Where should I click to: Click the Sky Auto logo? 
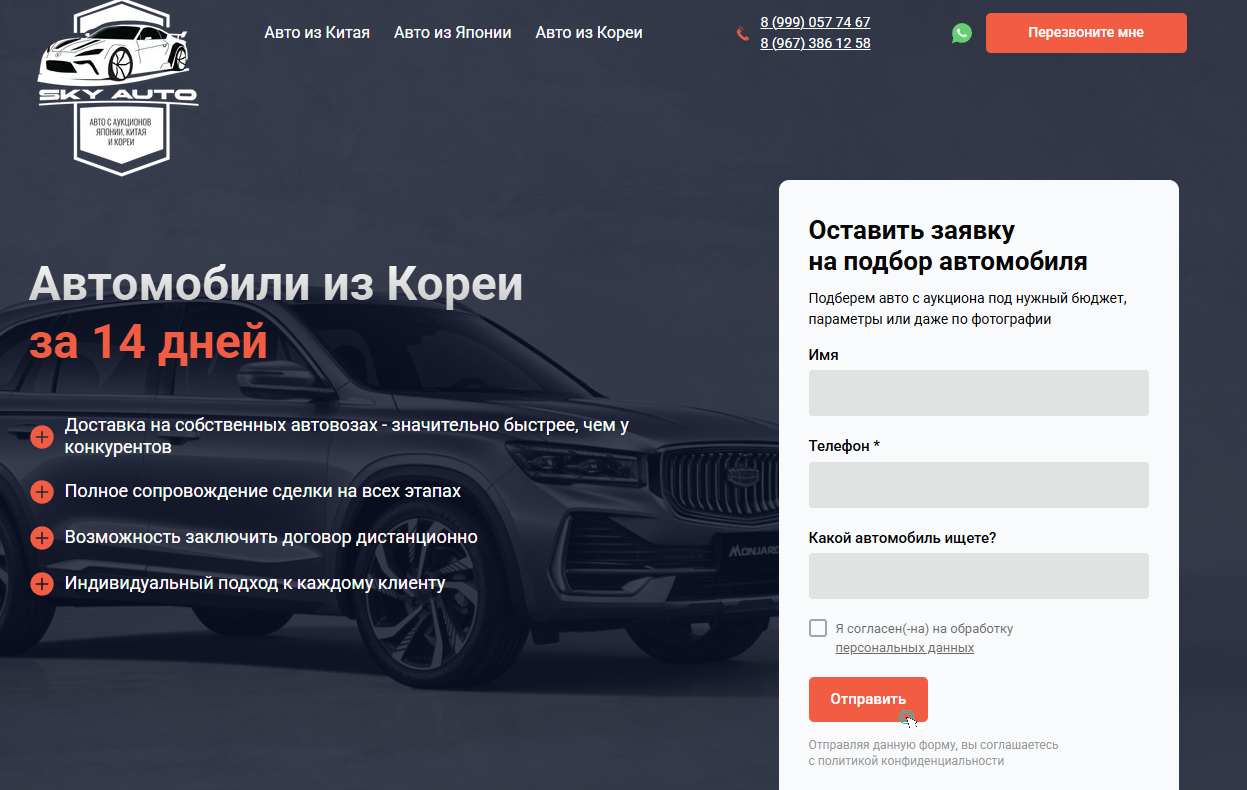[118, 88]
